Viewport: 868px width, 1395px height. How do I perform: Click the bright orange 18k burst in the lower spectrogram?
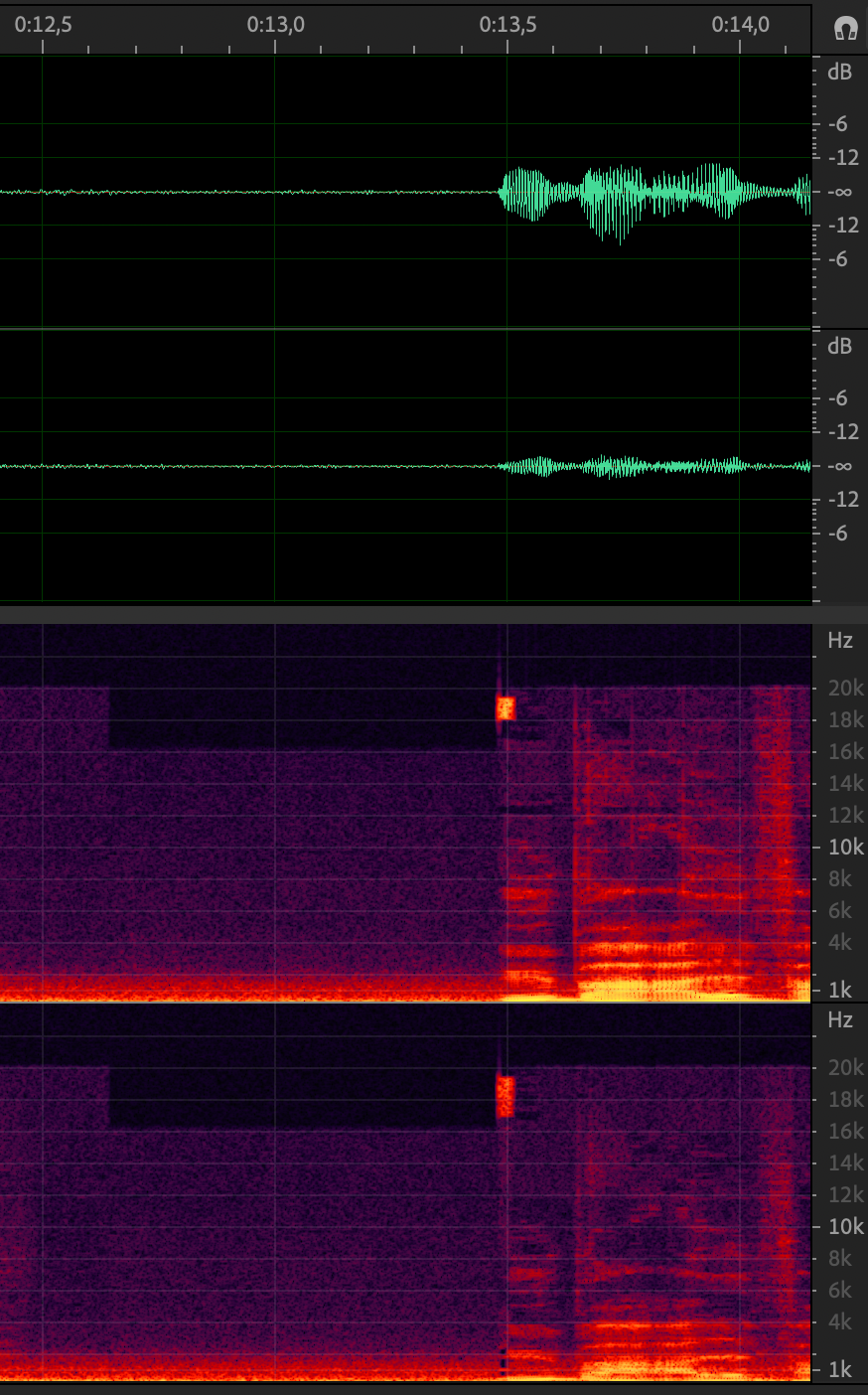[x=506, y=1096]
